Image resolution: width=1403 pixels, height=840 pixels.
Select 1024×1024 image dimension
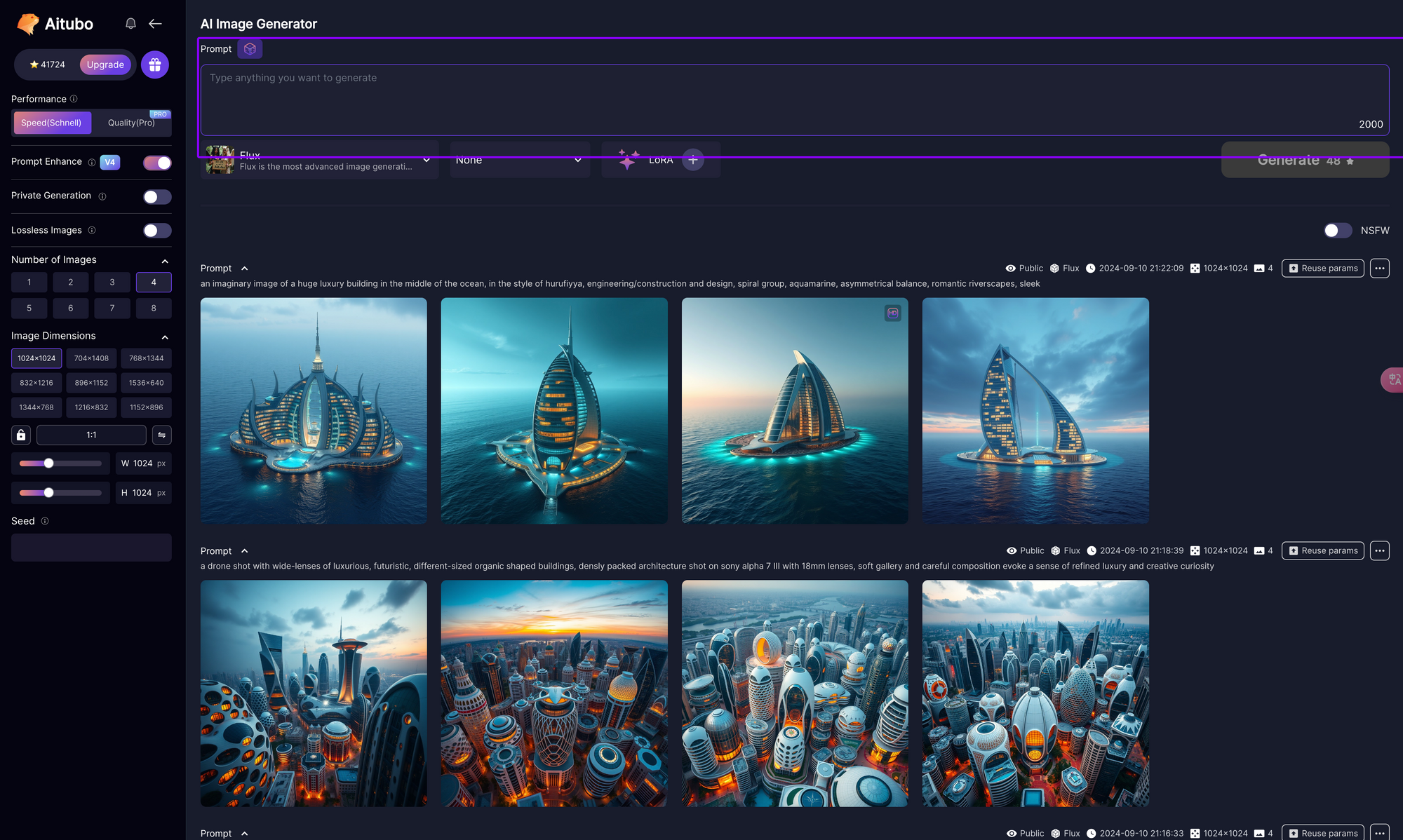pos(36,358)
